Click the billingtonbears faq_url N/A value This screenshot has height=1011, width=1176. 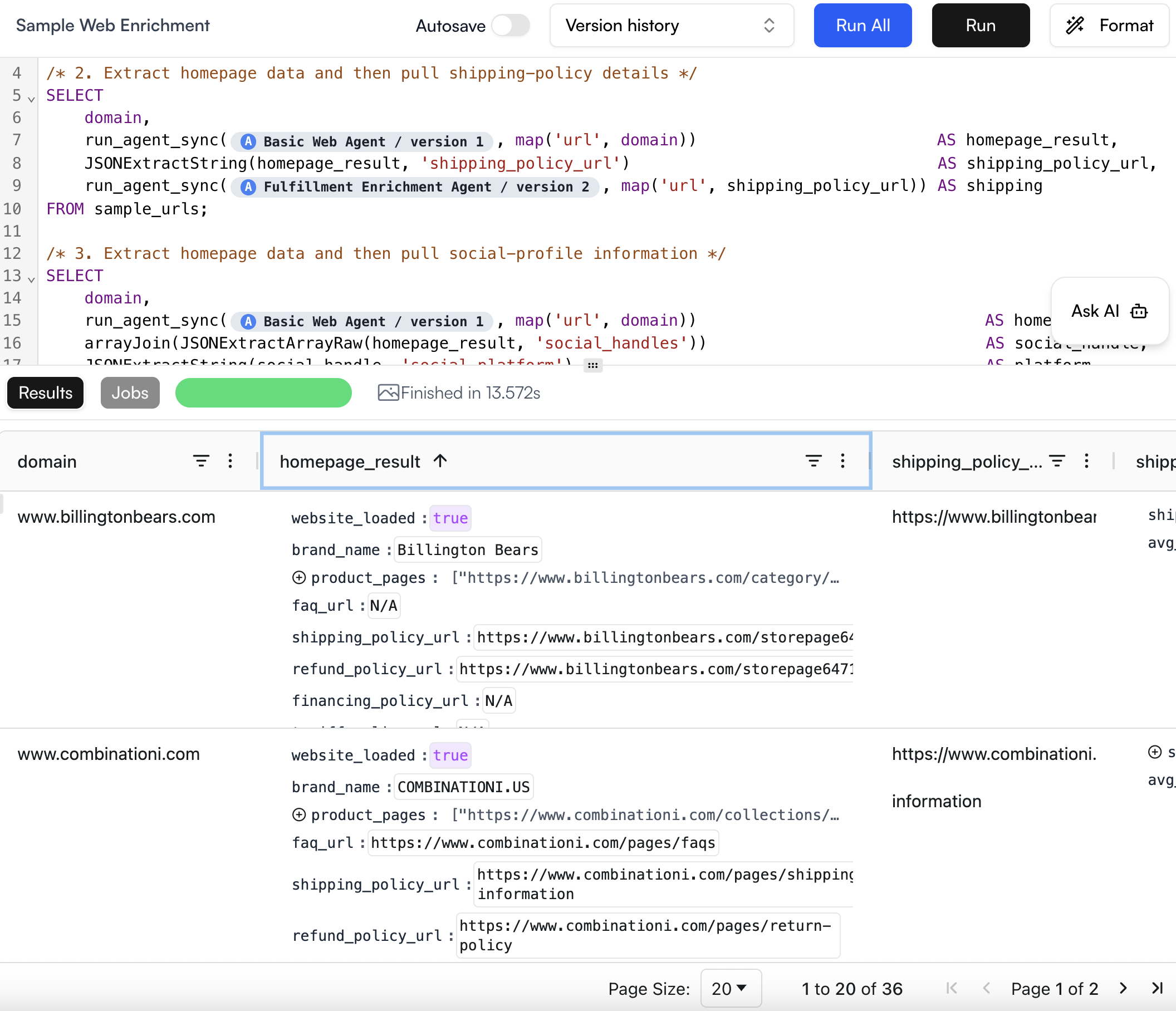coord(384,605)
